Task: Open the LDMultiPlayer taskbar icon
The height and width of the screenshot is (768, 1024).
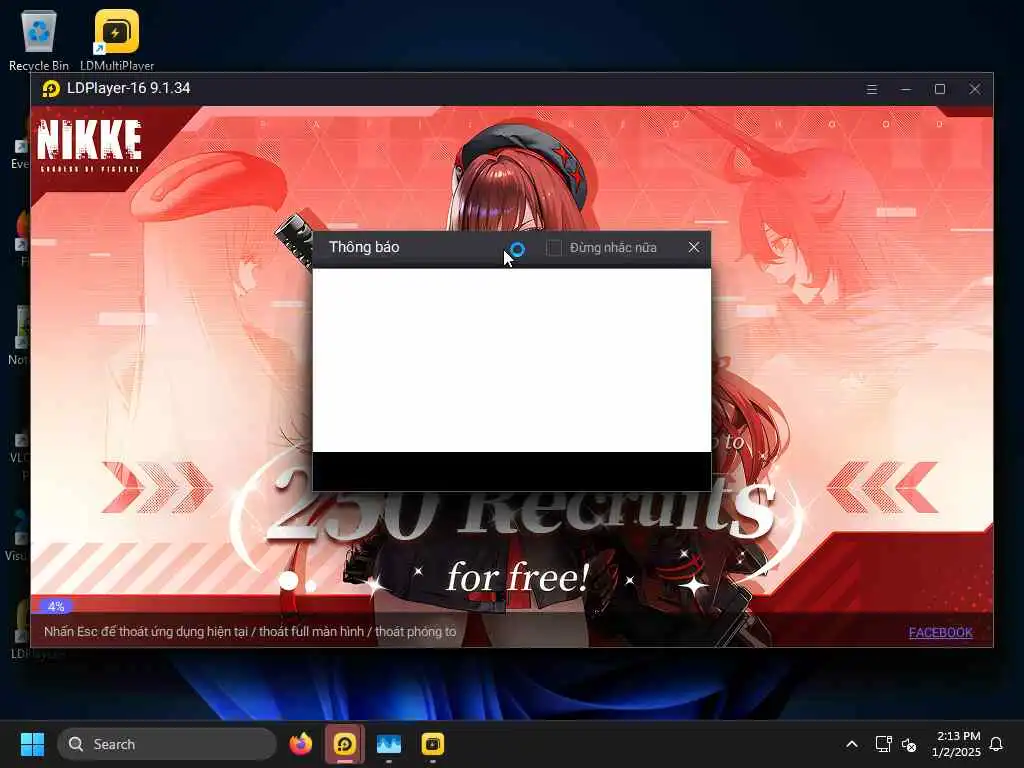Action: tap(432, 744)
